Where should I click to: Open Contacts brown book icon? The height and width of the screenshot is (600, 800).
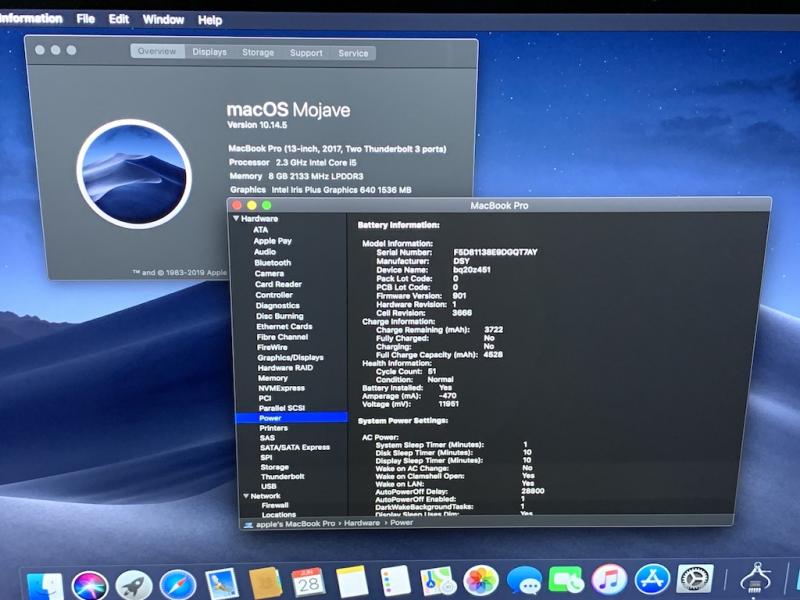(x=265, y=583)
